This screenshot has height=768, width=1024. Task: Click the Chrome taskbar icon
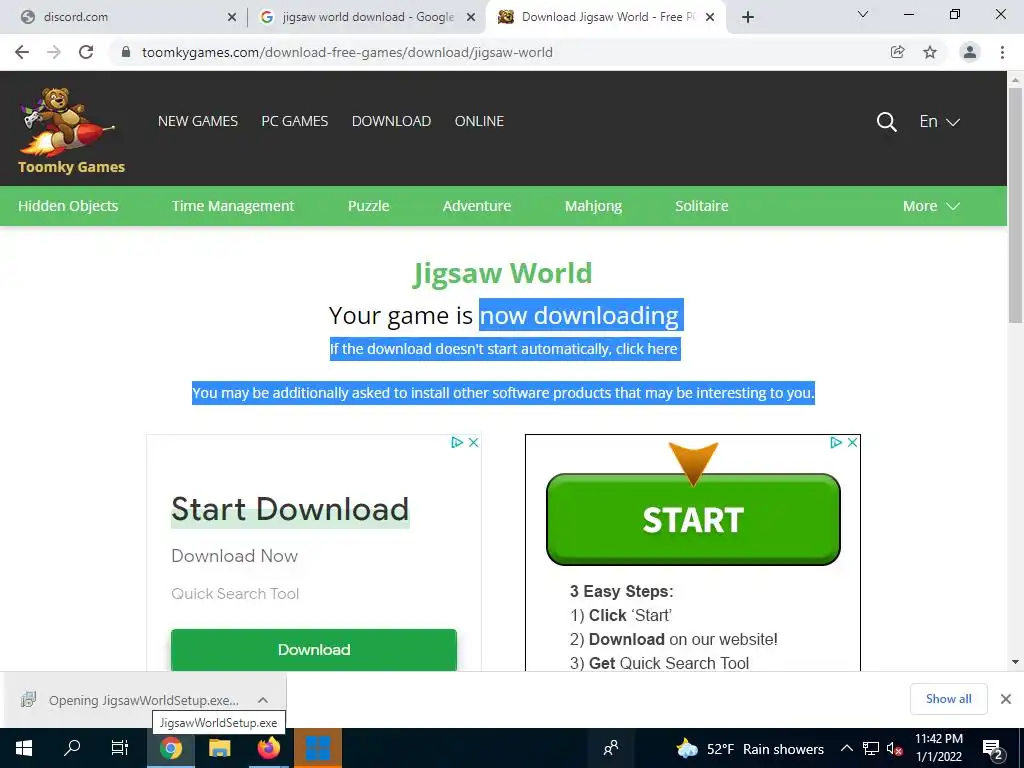170,748
